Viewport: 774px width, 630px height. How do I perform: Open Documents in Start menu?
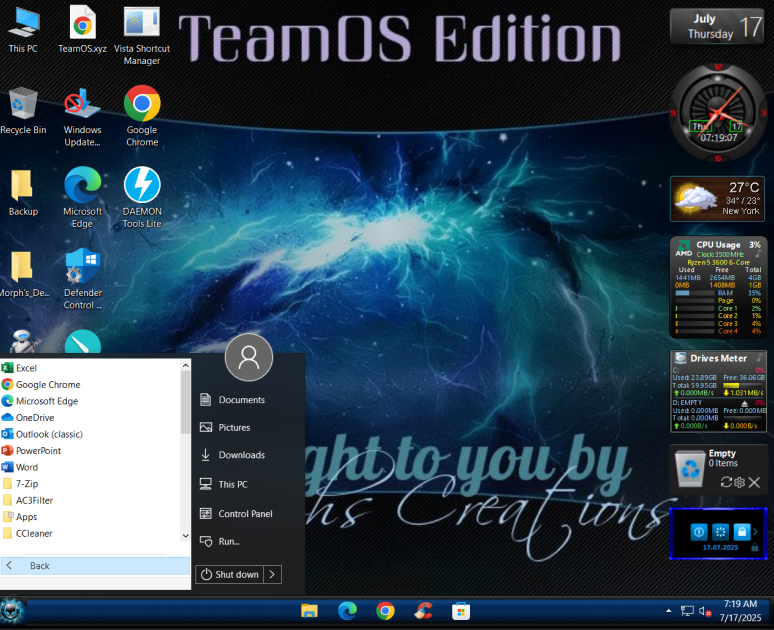[x=242, y=400]
